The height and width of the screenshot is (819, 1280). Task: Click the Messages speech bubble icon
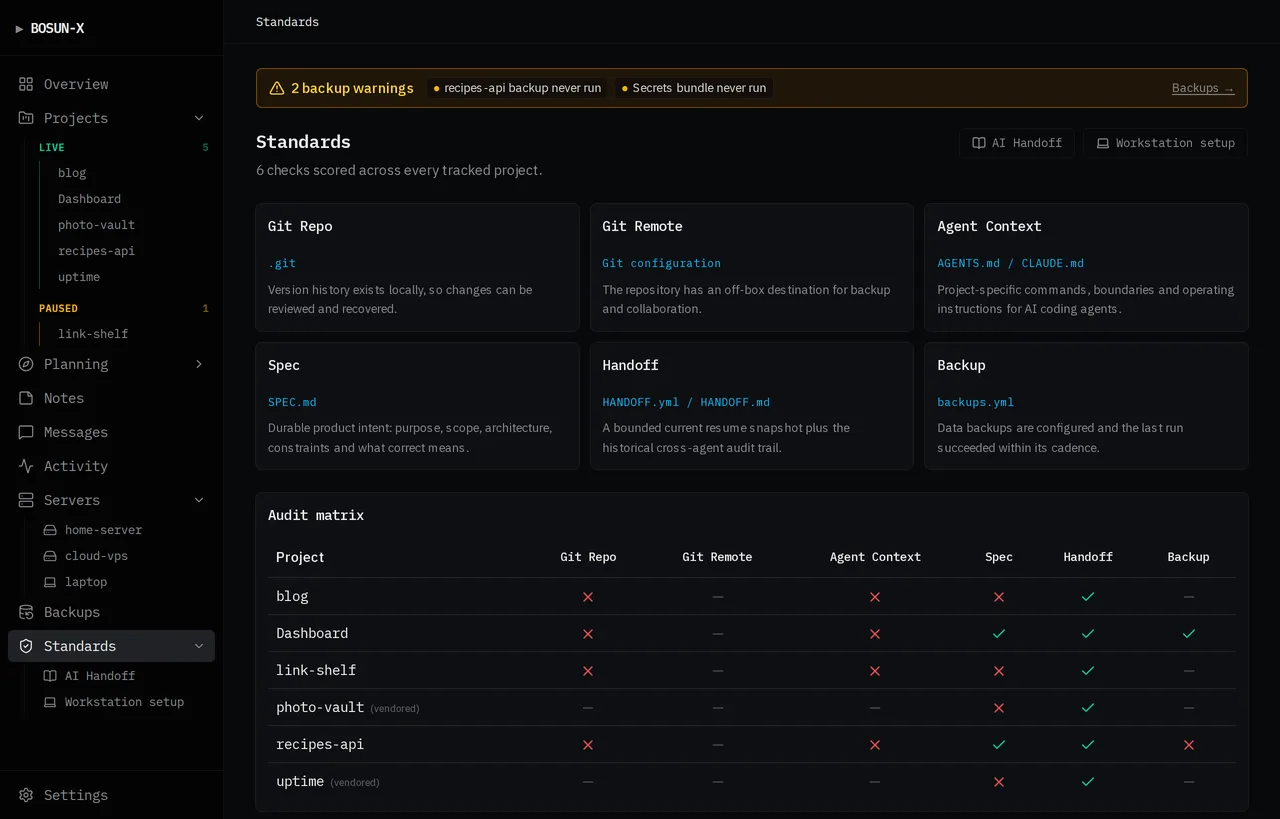coord(26,432)
